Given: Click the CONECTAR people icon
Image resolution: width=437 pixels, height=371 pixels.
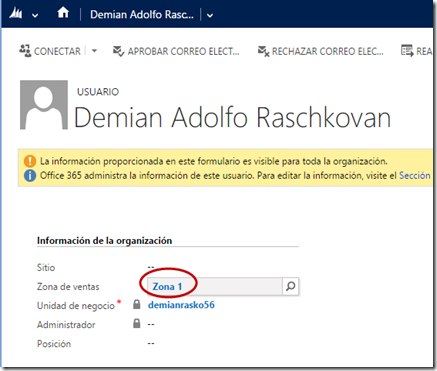Looking at the screenshot, I should click(x=25, y=51).
